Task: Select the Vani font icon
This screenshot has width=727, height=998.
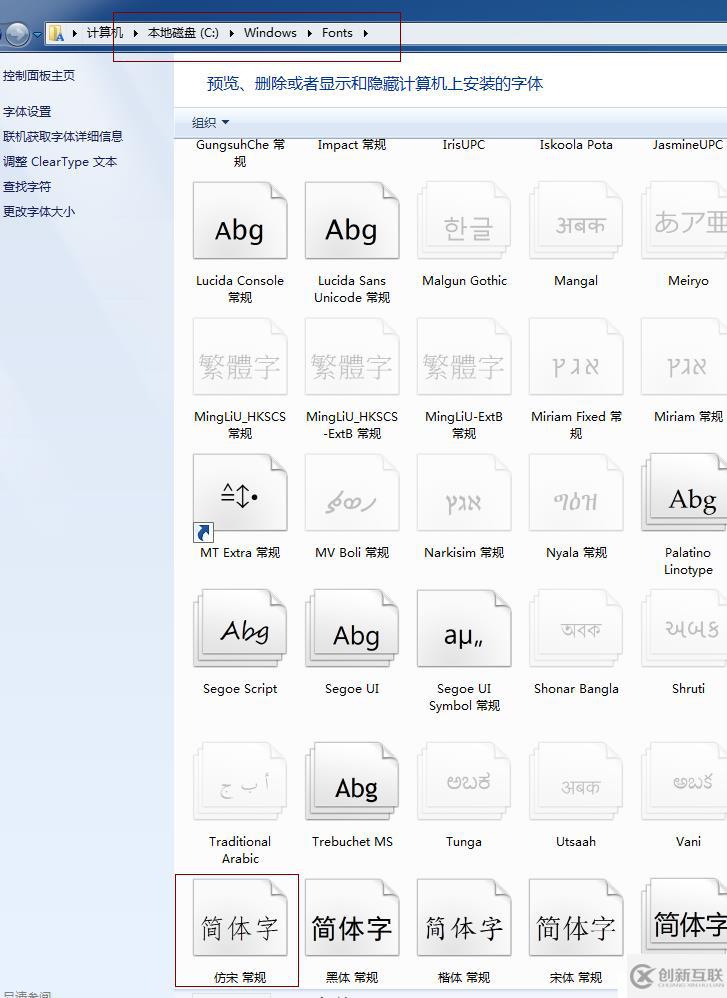Action: tap(684, 782)
